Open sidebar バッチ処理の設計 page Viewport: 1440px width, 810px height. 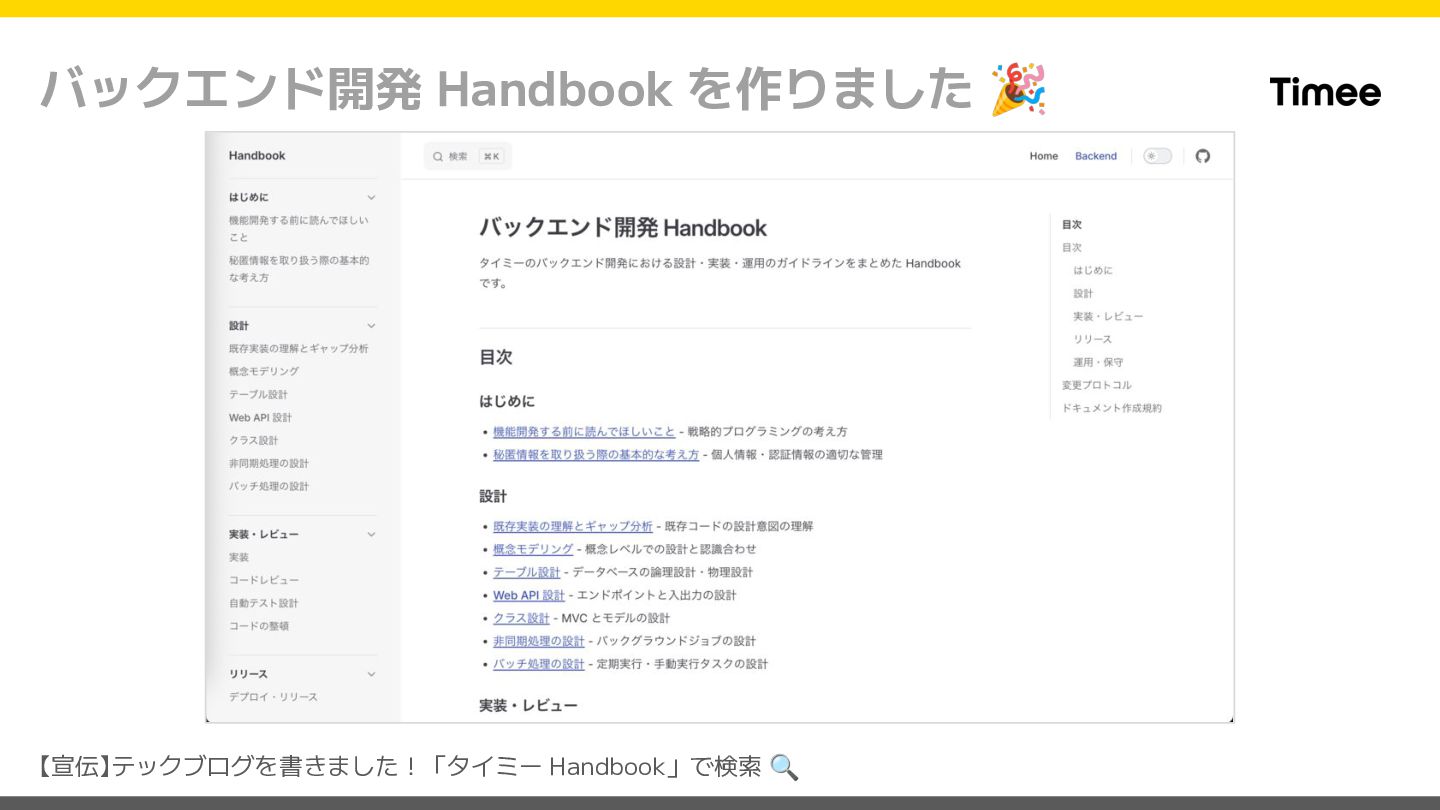pyautogui.click(x=268, y=487)
